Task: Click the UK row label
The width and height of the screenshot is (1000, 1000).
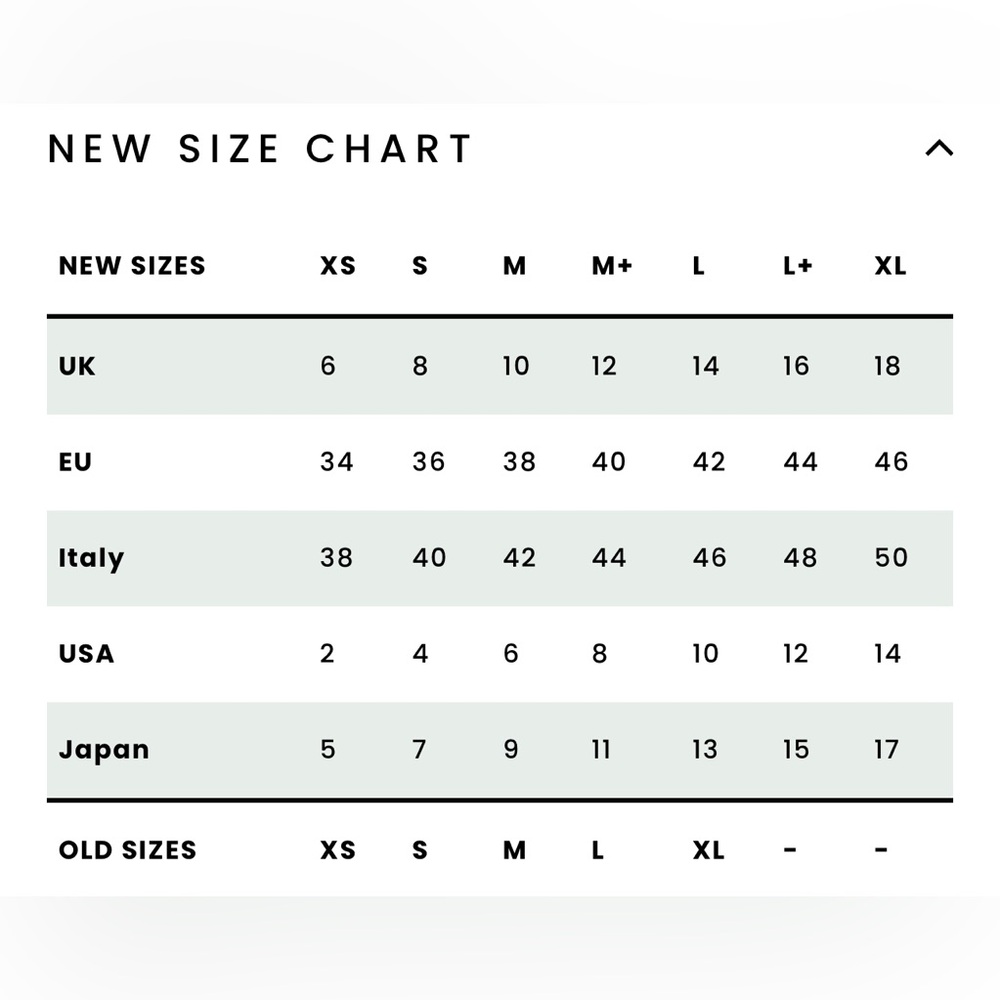Action: pyautogui.click(x=77, y=366)
